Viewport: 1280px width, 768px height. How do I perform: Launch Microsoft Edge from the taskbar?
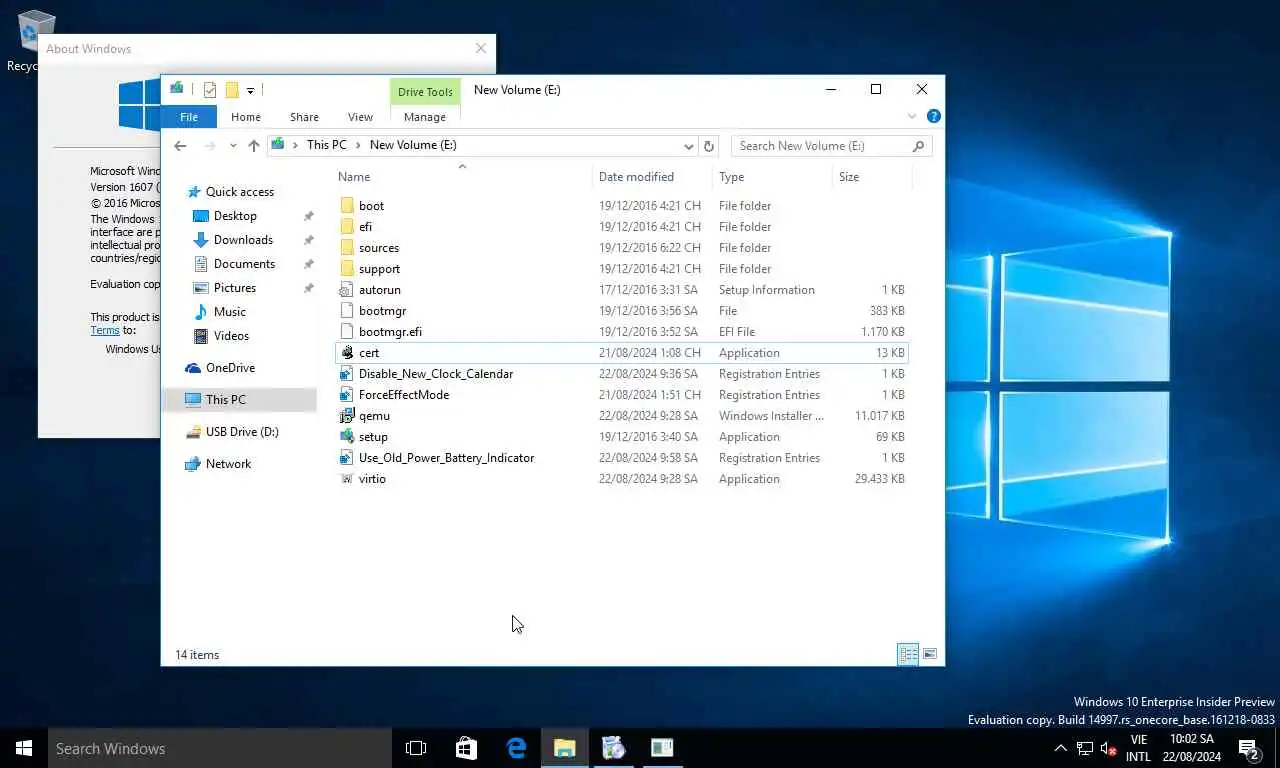(516, 748)
